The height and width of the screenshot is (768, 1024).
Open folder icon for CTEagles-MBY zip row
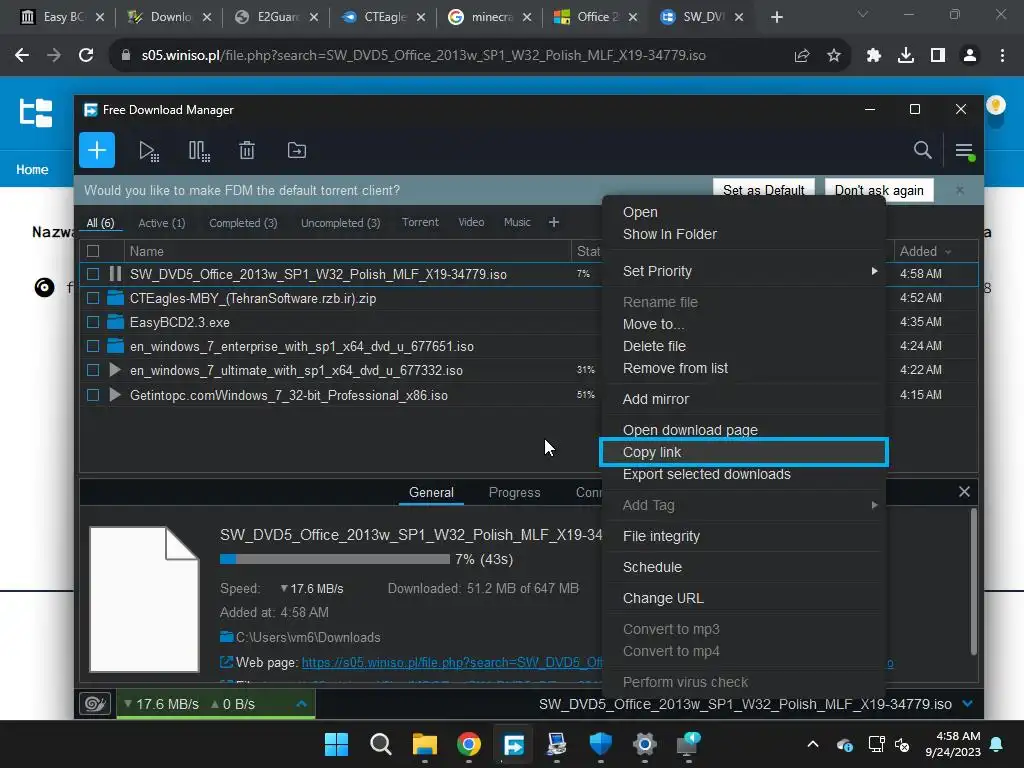(116, 298)
